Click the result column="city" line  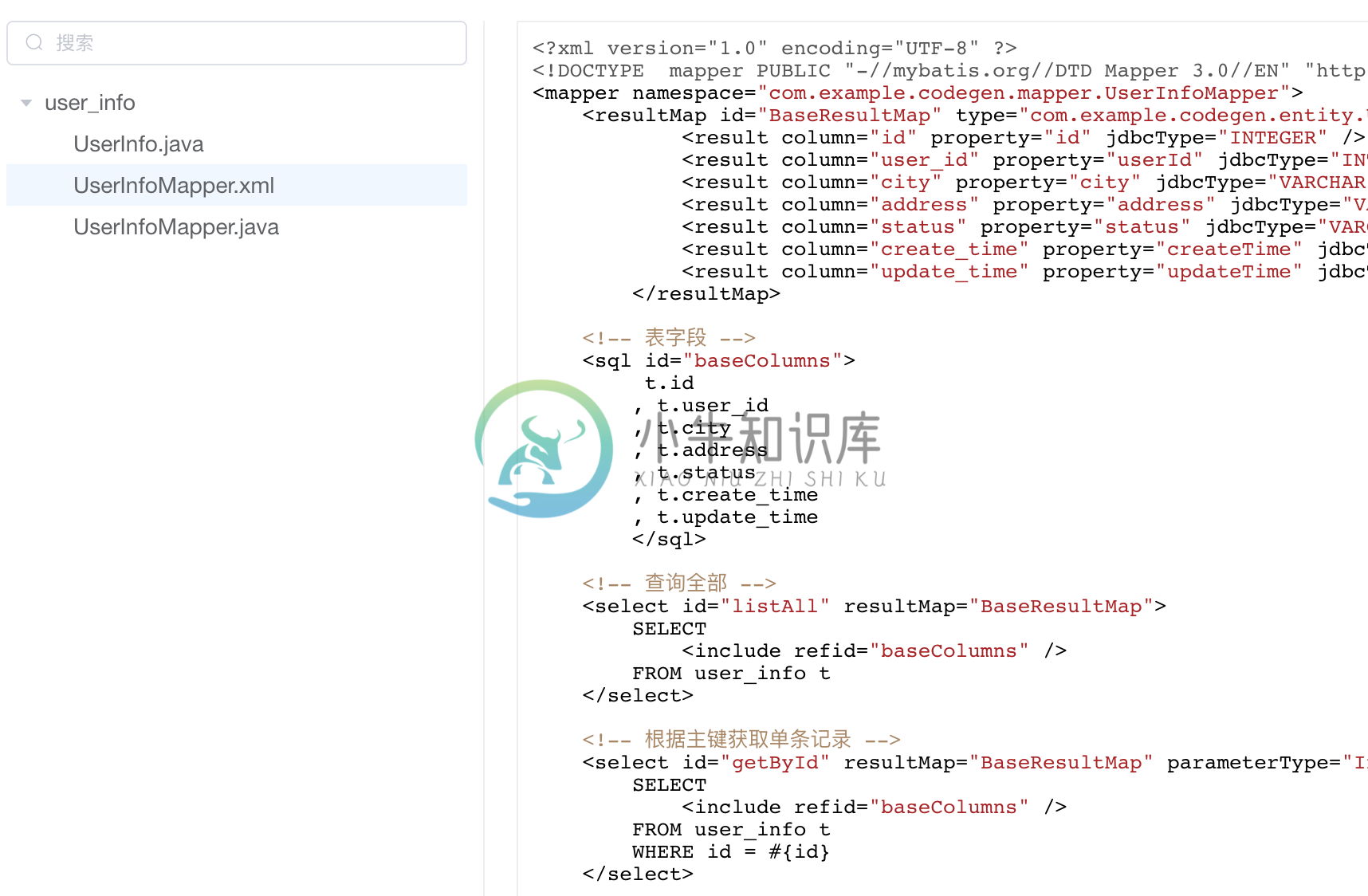click(x=1024, y=183)
